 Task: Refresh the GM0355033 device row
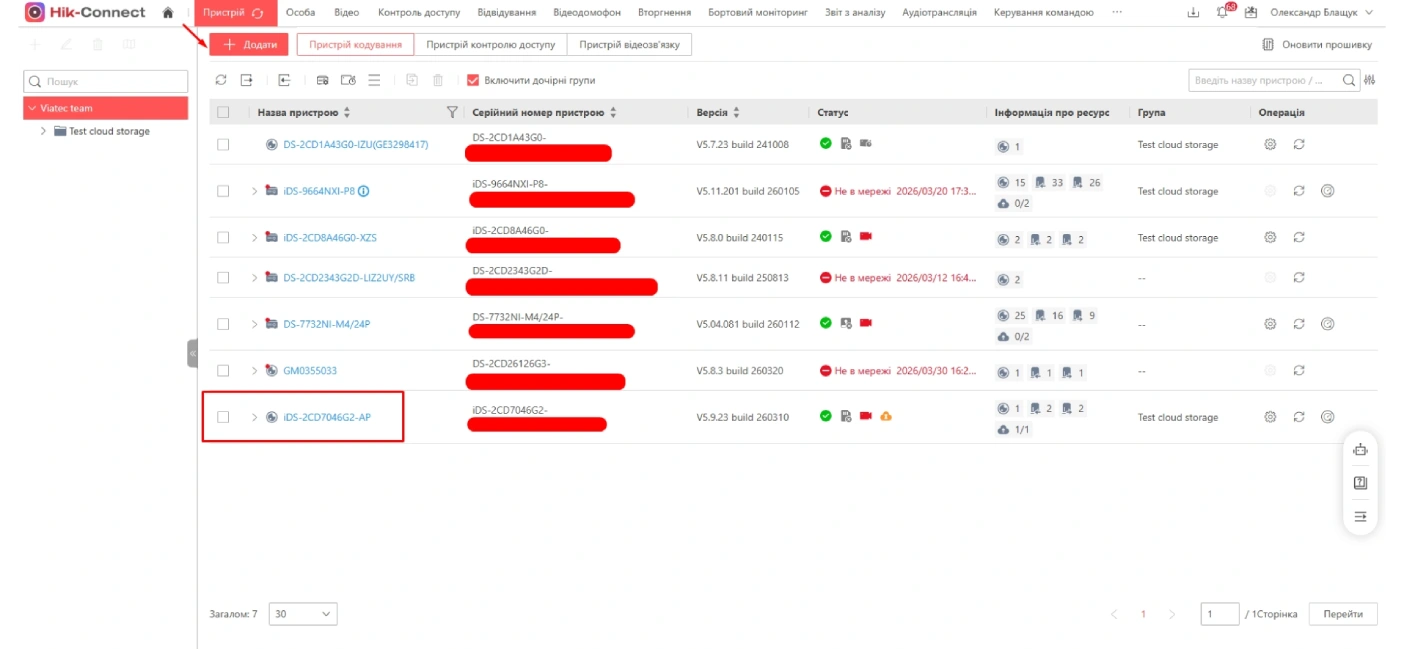point(1299,370)
